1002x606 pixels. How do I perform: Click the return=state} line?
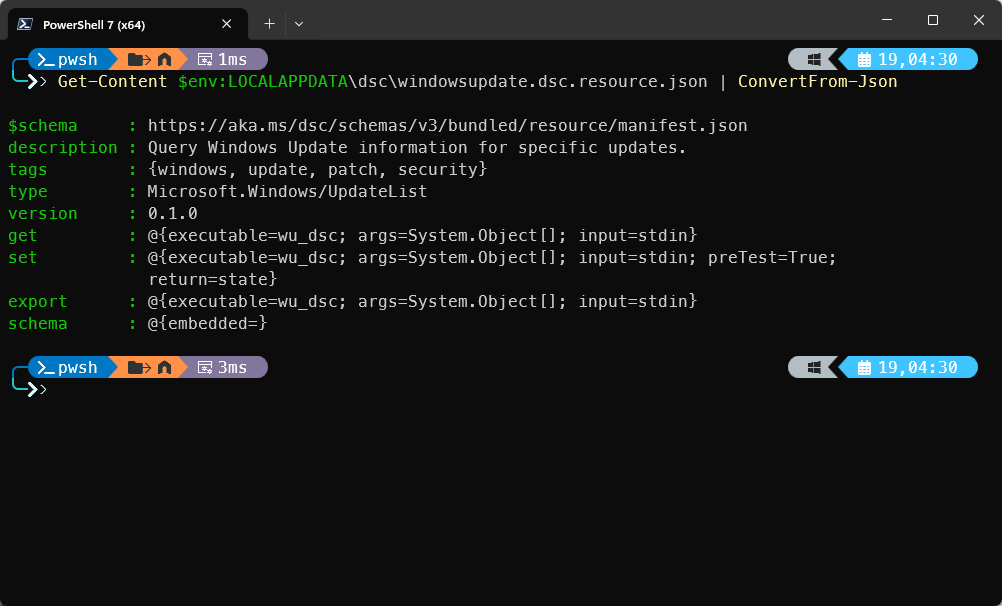(212, 279)
